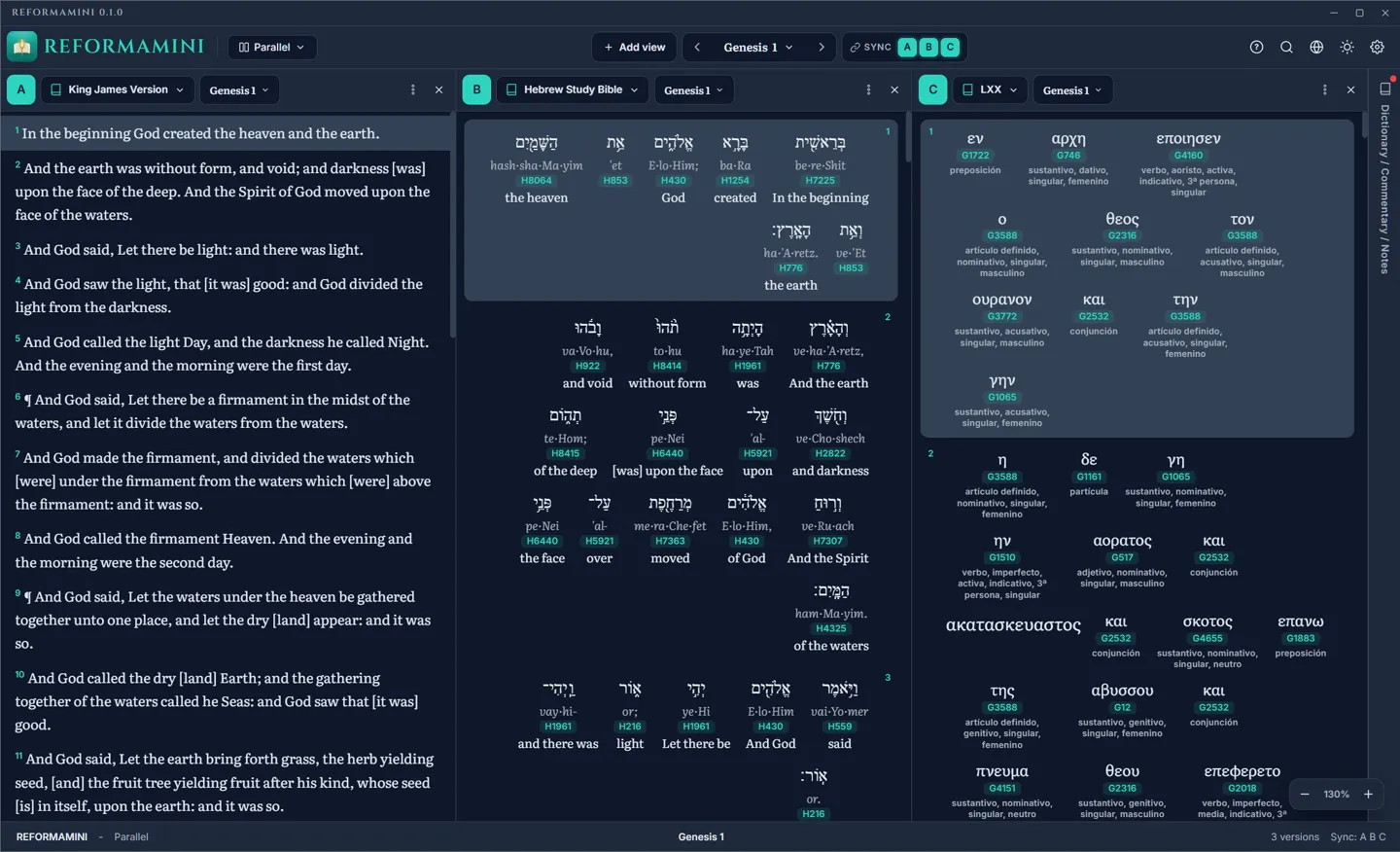Click the panel A letter badge
Screen dimensions: 1400x852
coord(21,89)
